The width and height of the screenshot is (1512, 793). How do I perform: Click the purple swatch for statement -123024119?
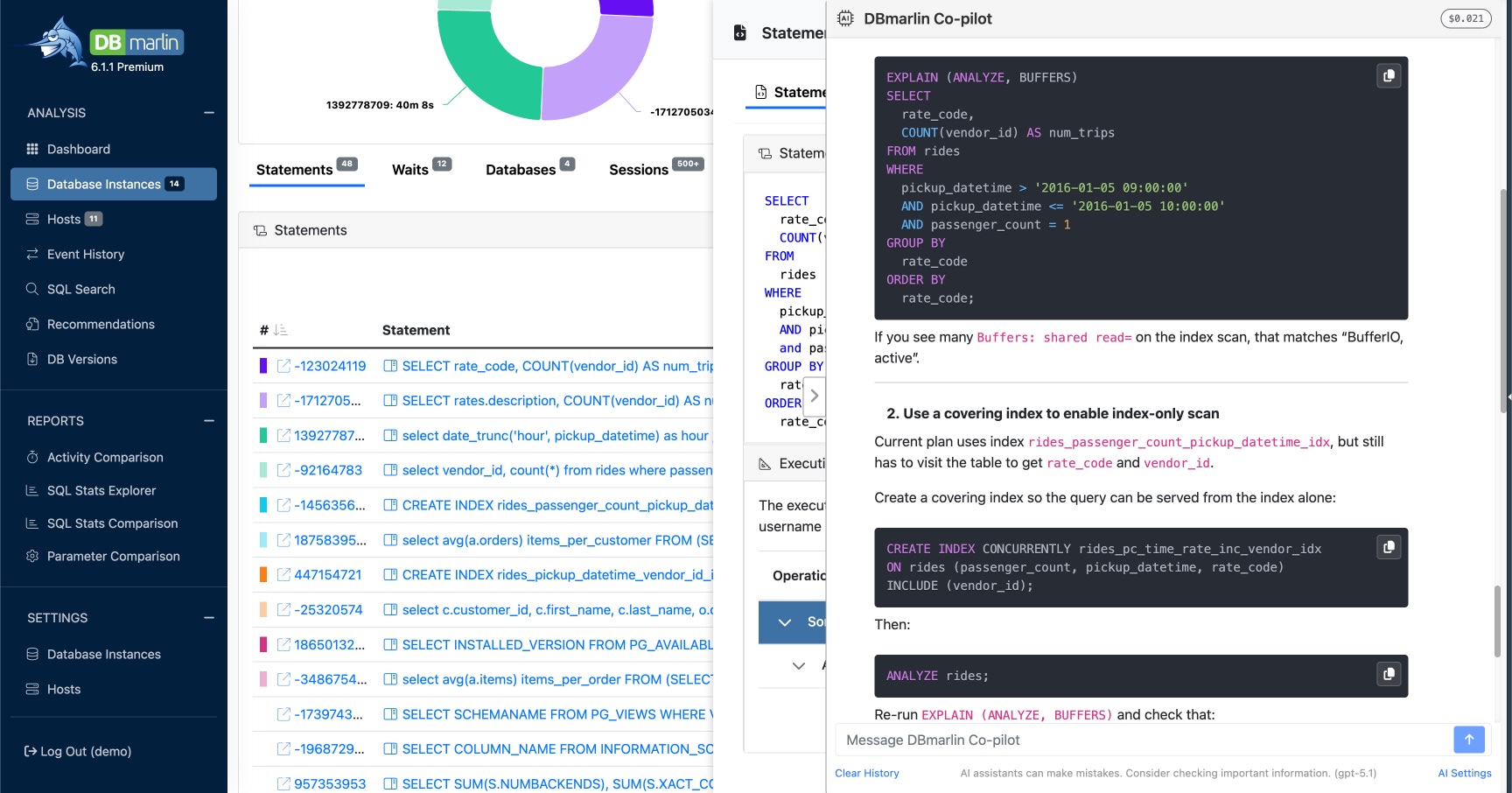(262, 366)
